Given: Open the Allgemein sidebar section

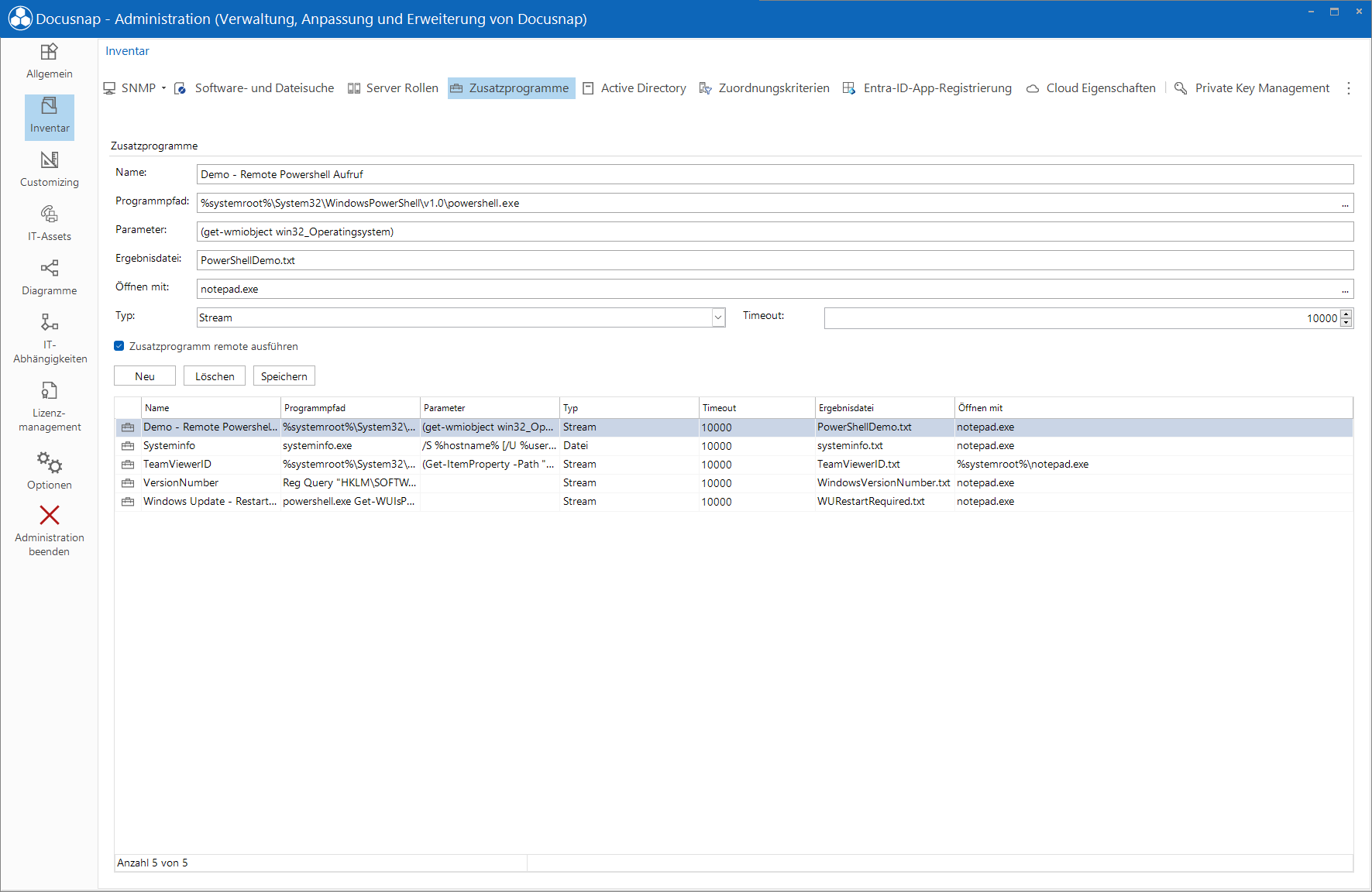Looking at the screenshot, I should 49,62.
